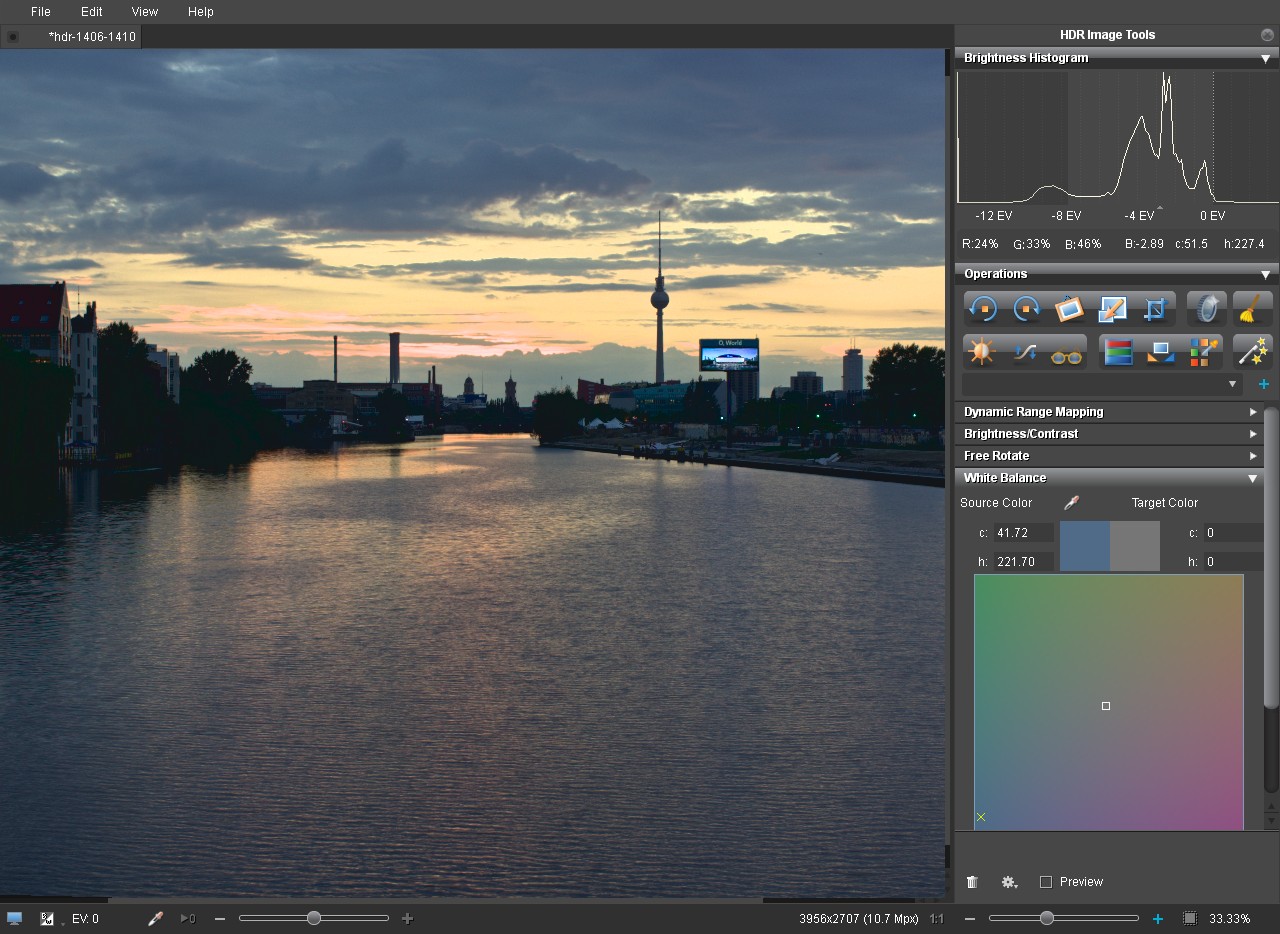Click the tone curve adjustment icon
Viewport: 1280px width, 934px height.
(x=1025, y=352)
